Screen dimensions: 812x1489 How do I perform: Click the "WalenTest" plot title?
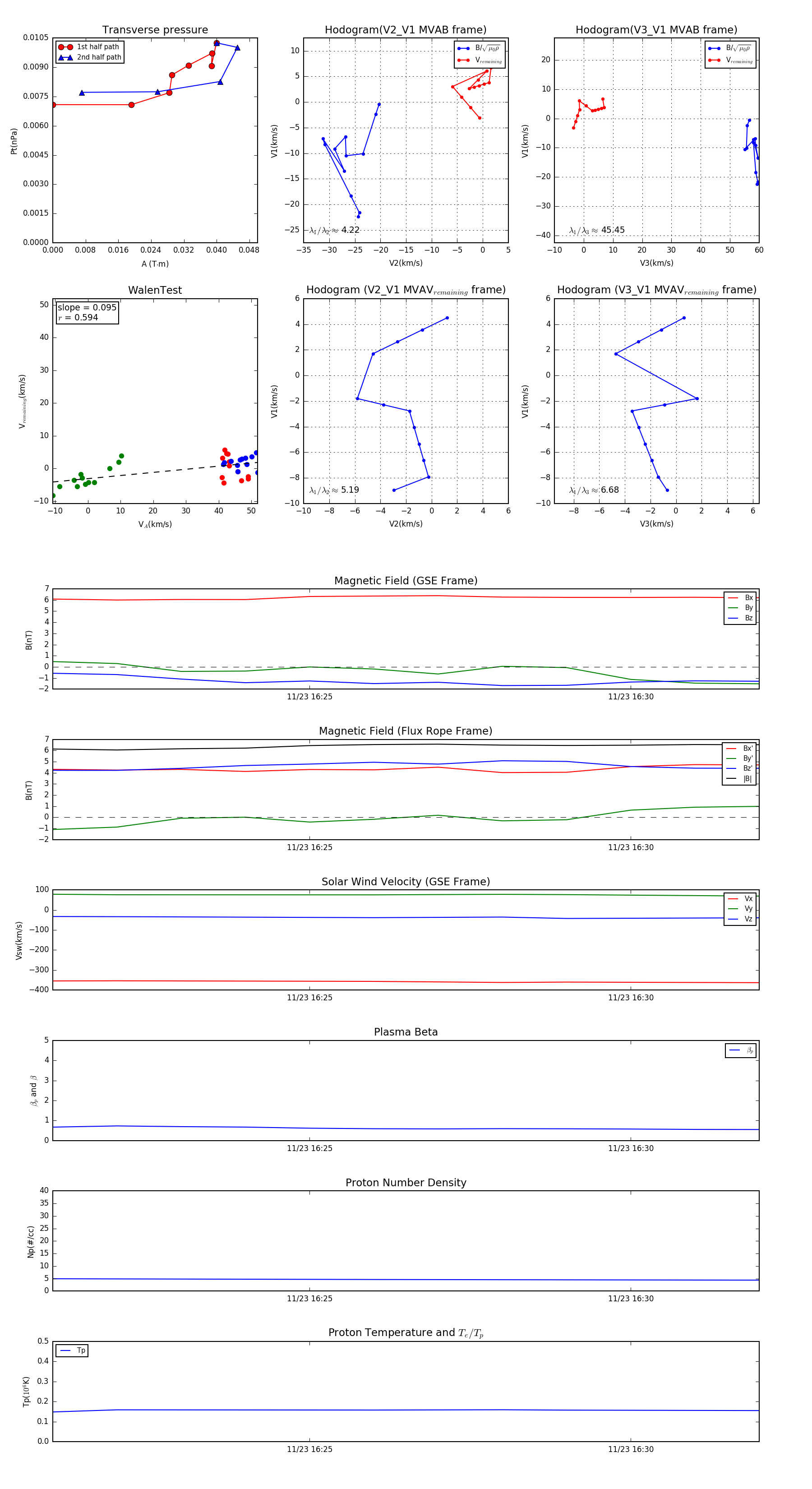(155, 290)
